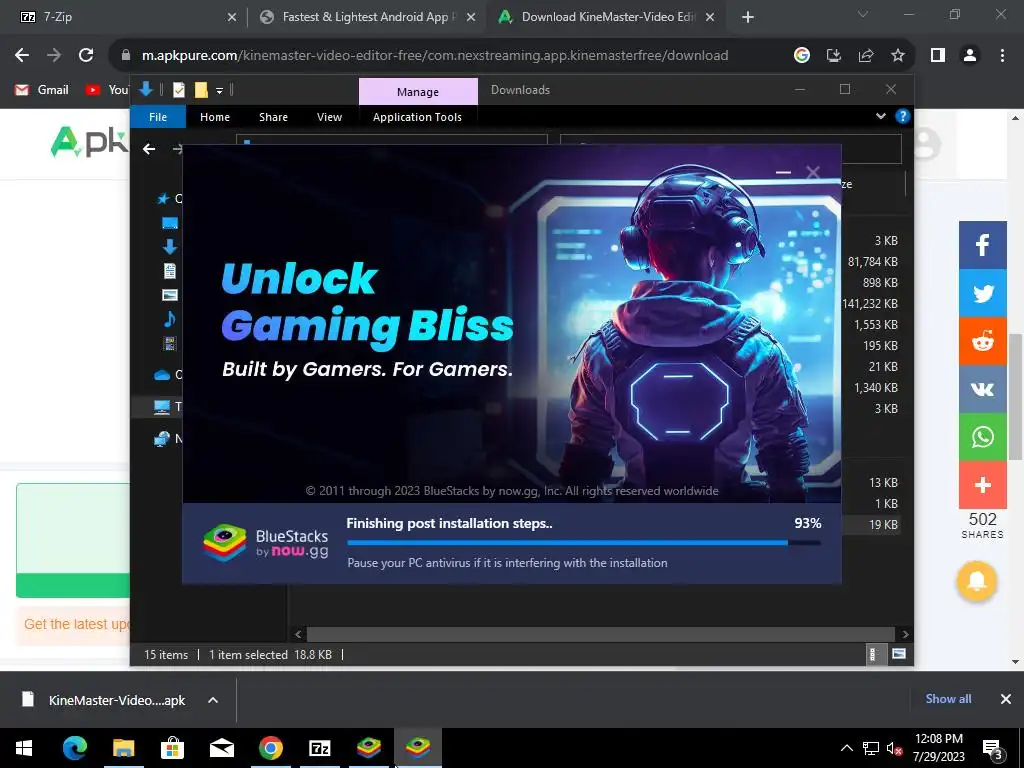Screen dimensions: 1024x768
Task: Share page on Reddit
Action: point(983,341)
